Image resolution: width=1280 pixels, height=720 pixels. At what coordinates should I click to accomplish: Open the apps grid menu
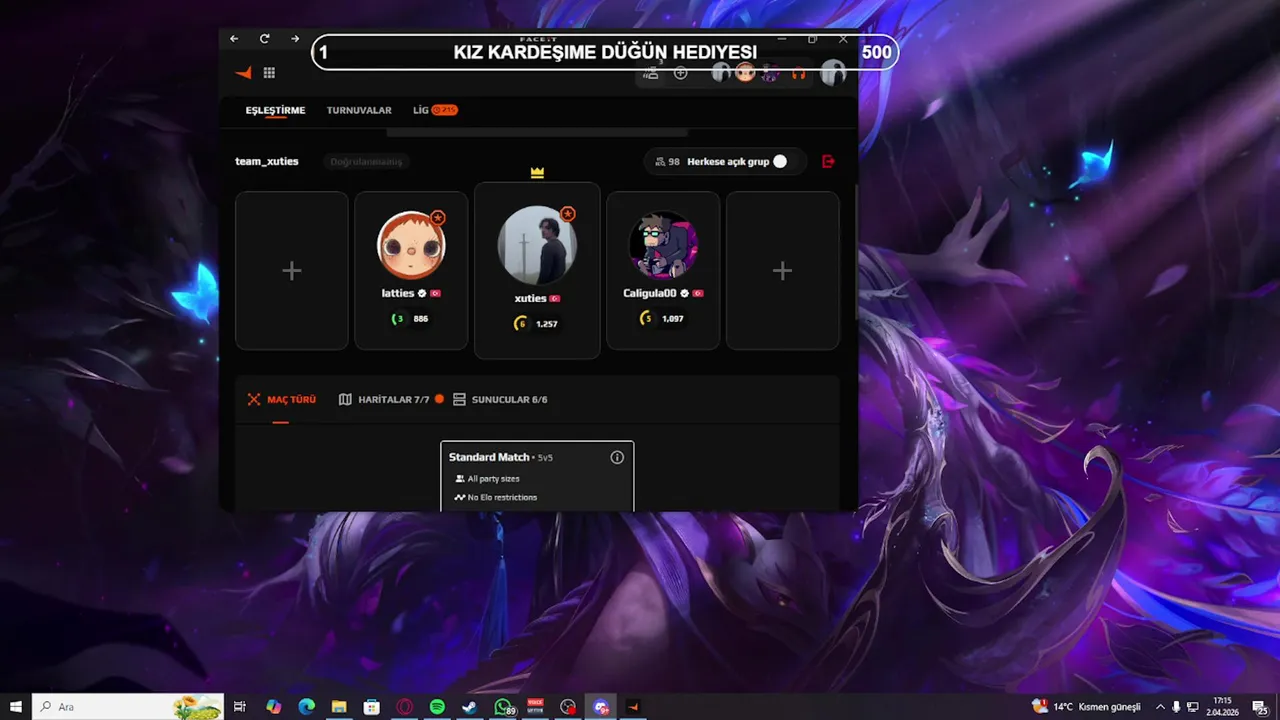[269, 73]
